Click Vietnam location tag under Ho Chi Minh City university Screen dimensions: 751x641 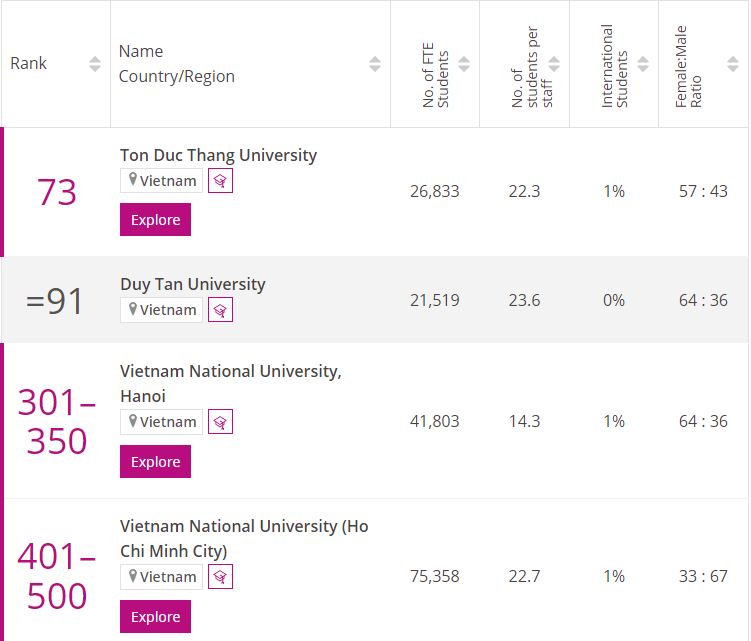pos(161,577)
